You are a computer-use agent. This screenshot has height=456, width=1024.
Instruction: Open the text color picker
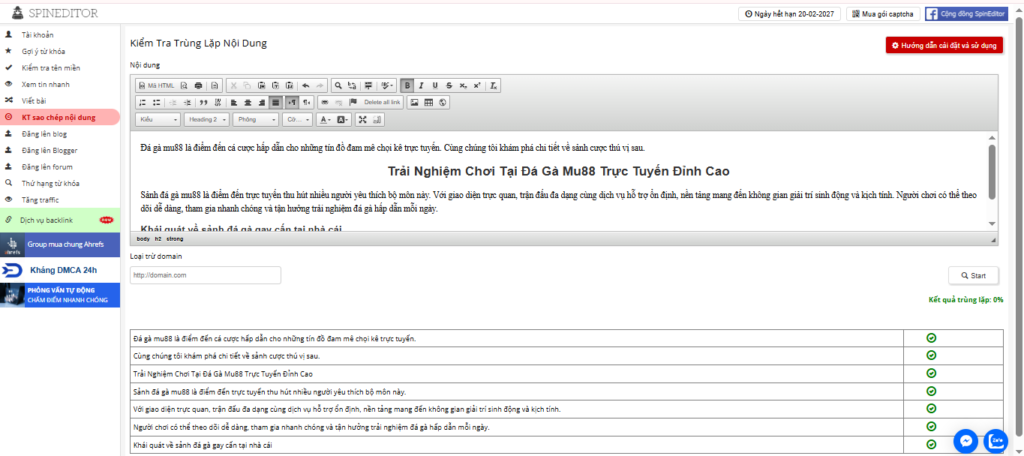[324, 120]
